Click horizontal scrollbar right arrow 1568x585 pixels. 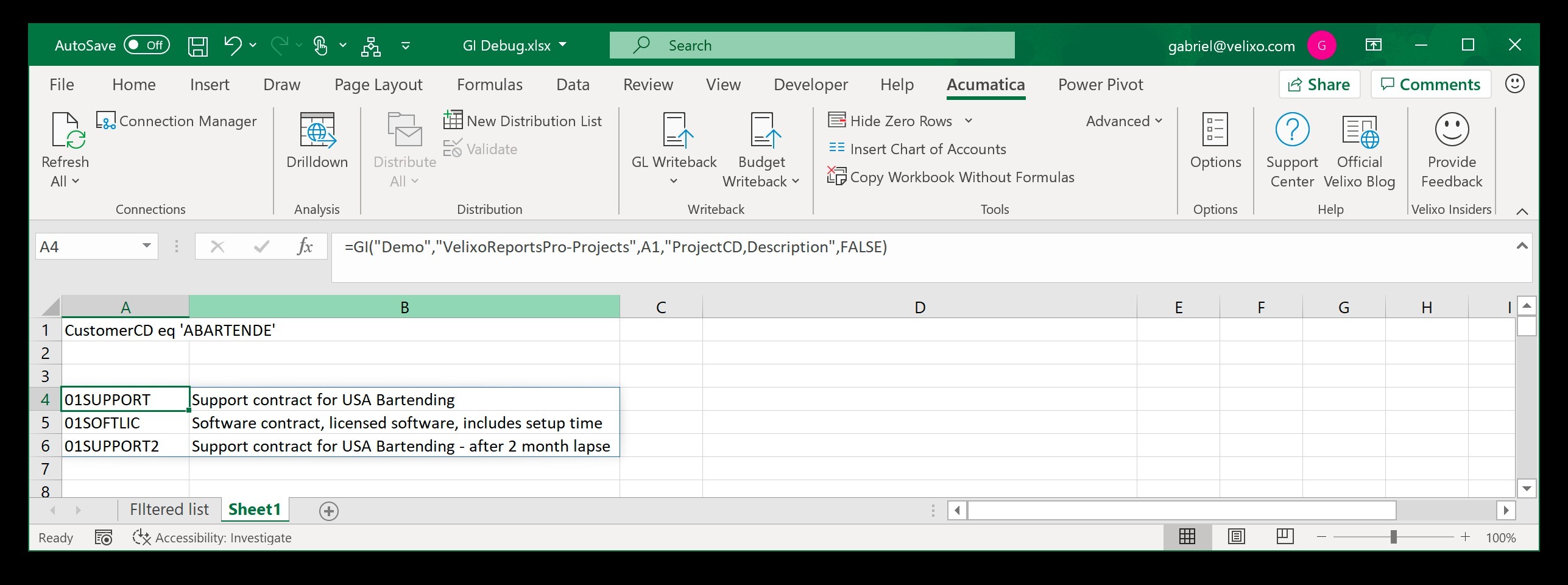pos(1506,510)
